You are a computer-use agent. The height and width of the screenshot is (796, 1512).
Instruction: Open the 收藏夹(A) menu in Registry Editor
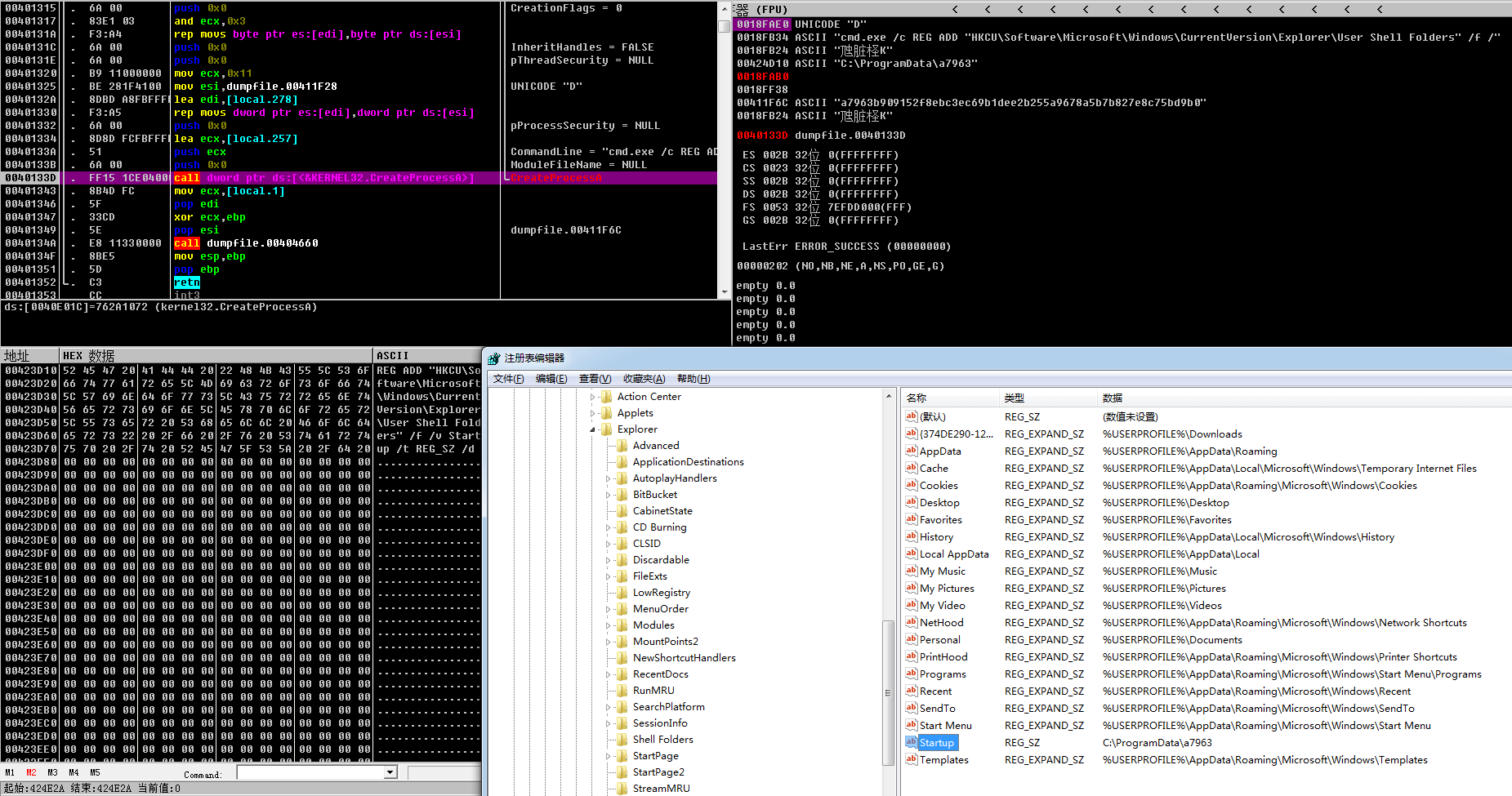pos(644,379)
